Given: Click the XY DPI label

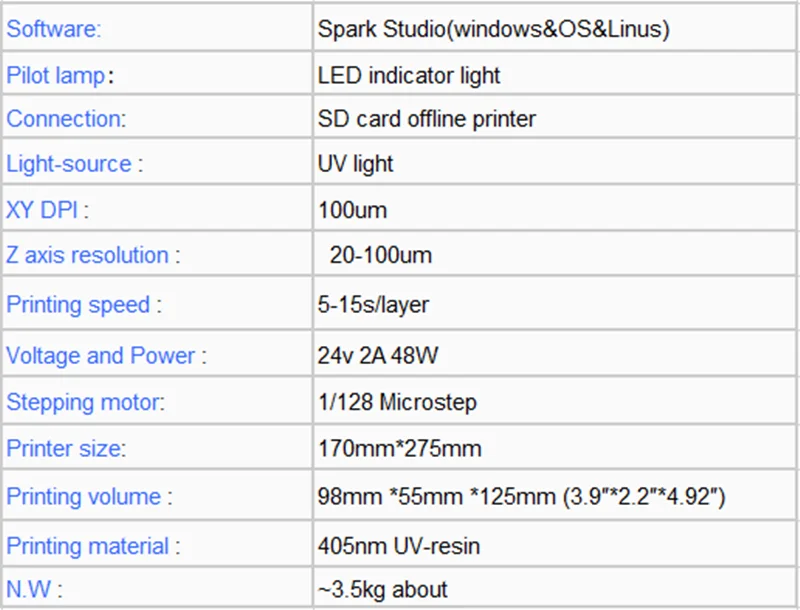Looking at the screenshot, I should (x=47, y=210).
